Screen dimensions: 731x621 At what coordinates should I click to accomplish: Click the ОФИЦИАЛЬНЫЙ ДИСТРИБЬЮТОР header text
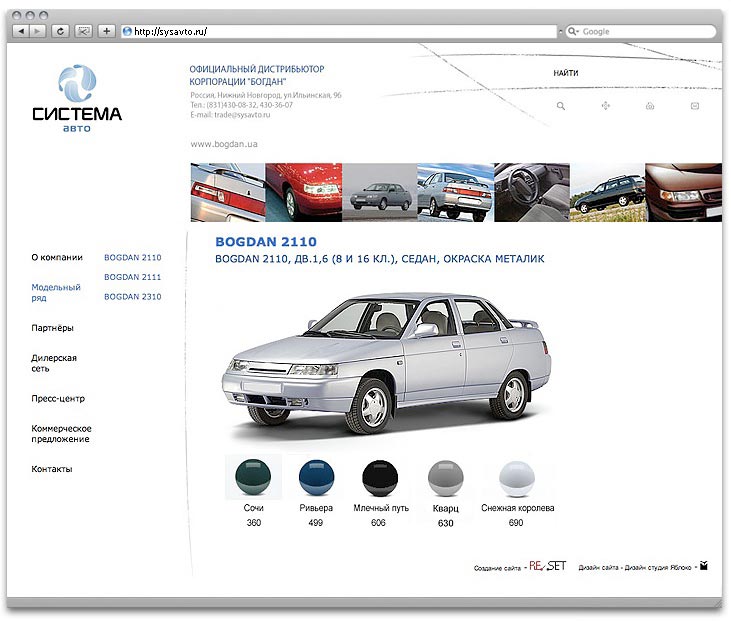coord(256,69)
